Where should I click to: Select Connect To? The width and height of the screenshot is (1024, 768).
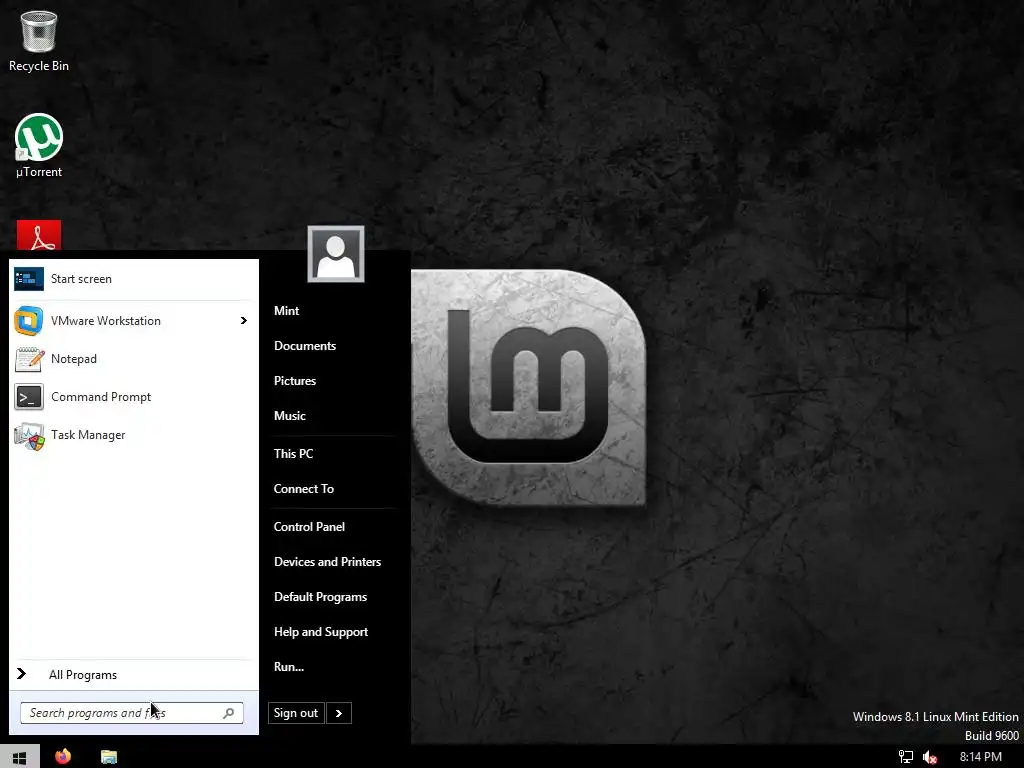(304, 488)
